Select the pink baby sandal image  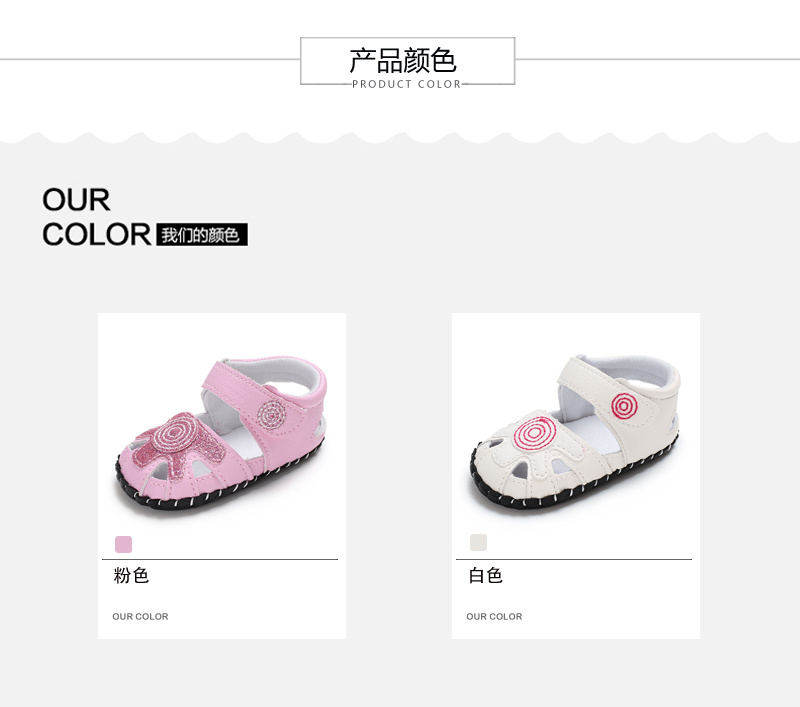coord(221,433)
